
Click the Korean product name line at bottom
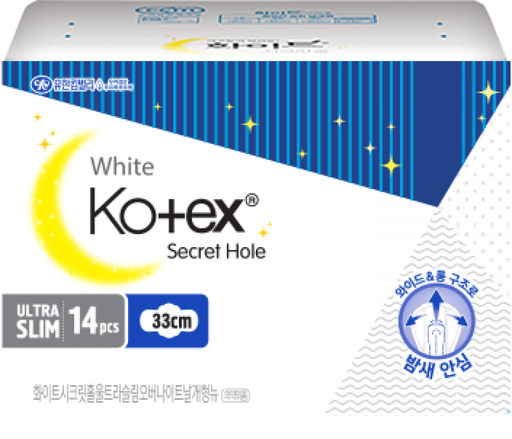[125, 394]
